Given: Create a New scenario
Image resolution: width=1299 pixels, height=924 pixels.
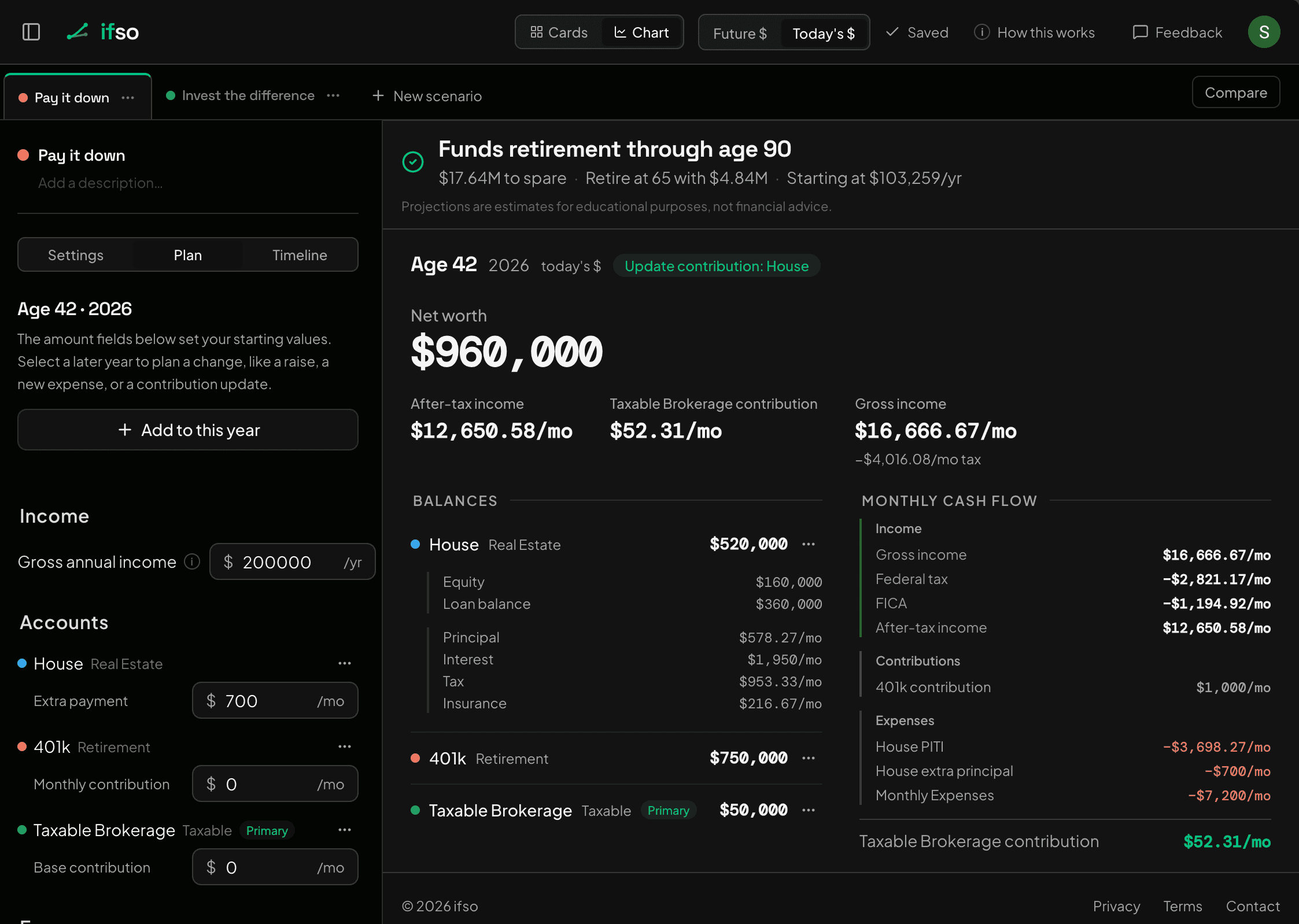Looking at the screenshot, I should 427,96.
